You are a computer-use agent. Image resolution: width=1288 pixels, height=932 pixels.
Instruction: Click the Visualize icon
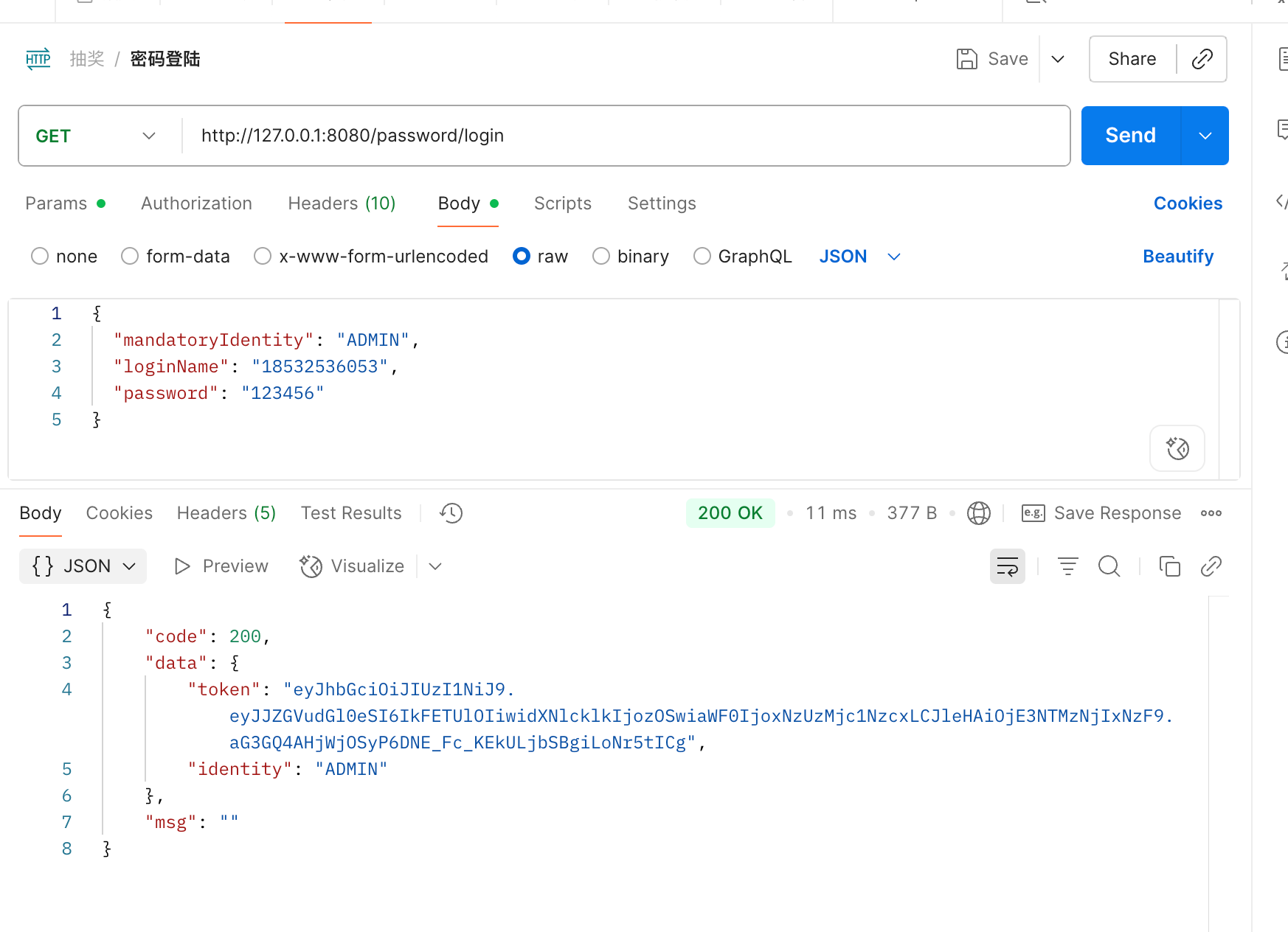coord(311,566)
